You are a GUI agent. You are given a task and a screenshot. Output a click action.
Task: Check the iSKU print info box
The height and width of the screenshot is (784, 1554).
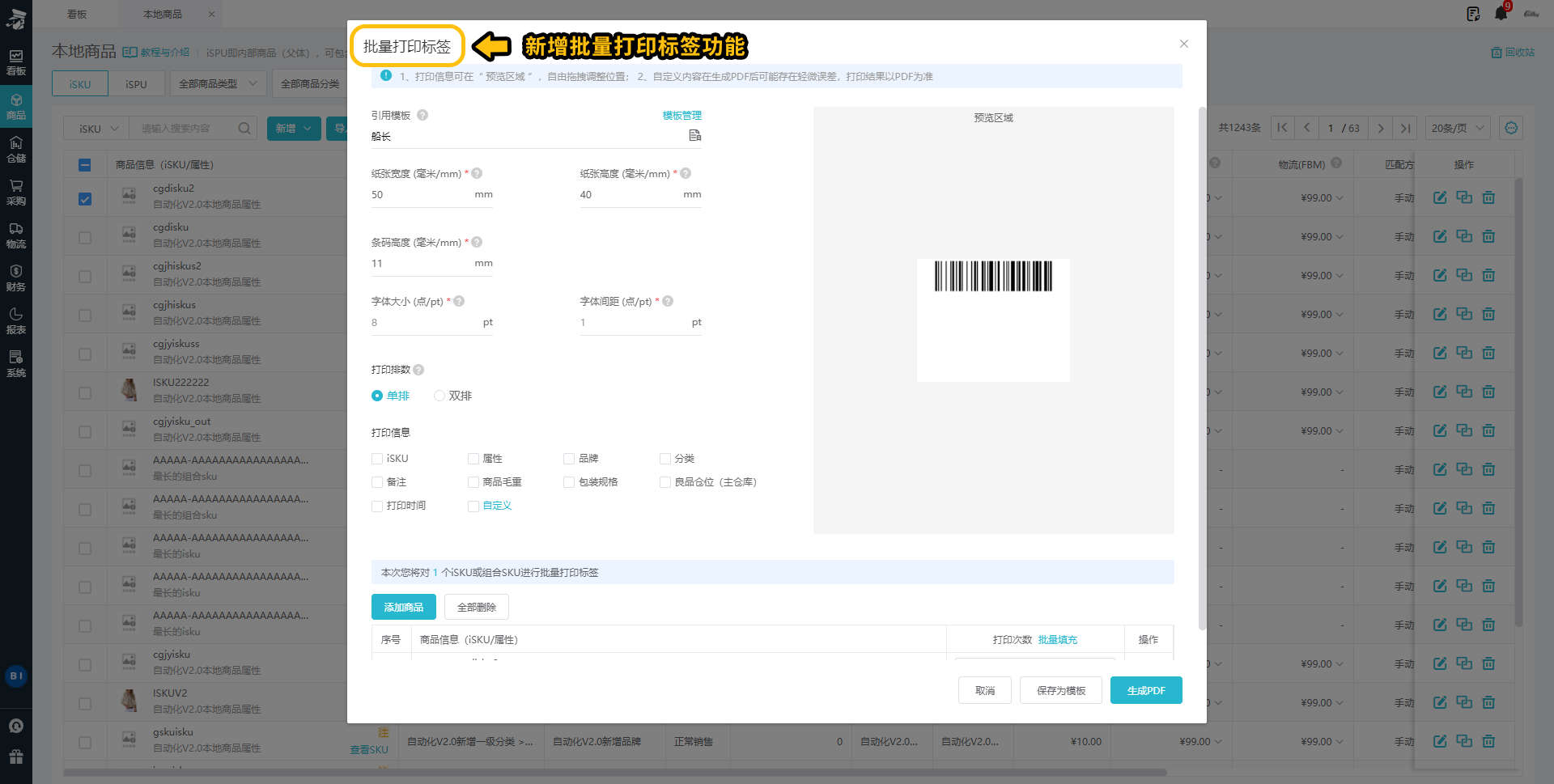(377, 459)
